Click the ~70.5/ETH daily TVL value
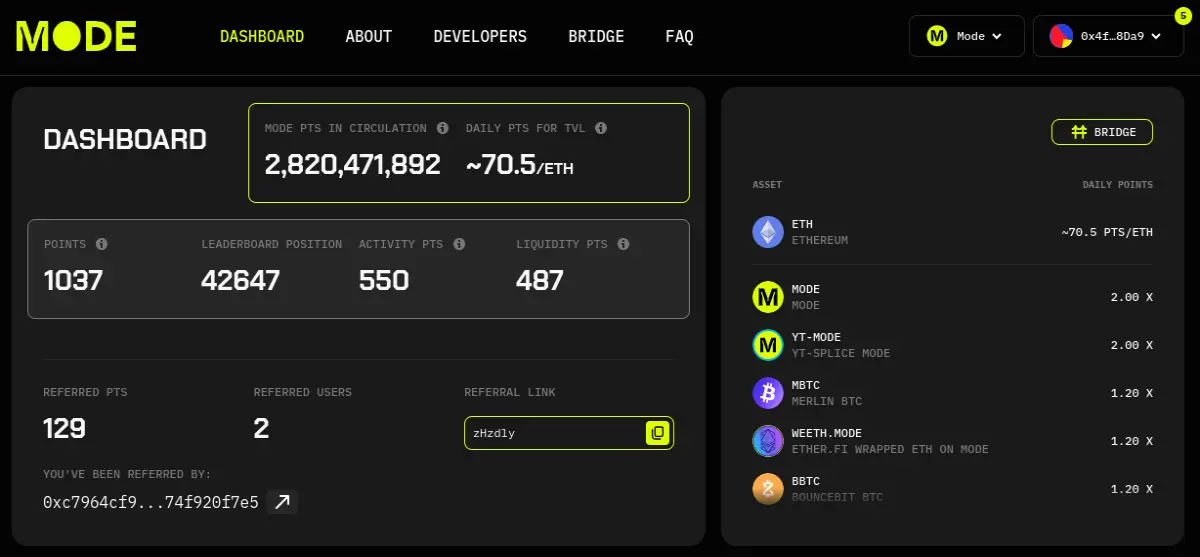The width and height of the screenshot is (1200, 557). click(520, 165)
